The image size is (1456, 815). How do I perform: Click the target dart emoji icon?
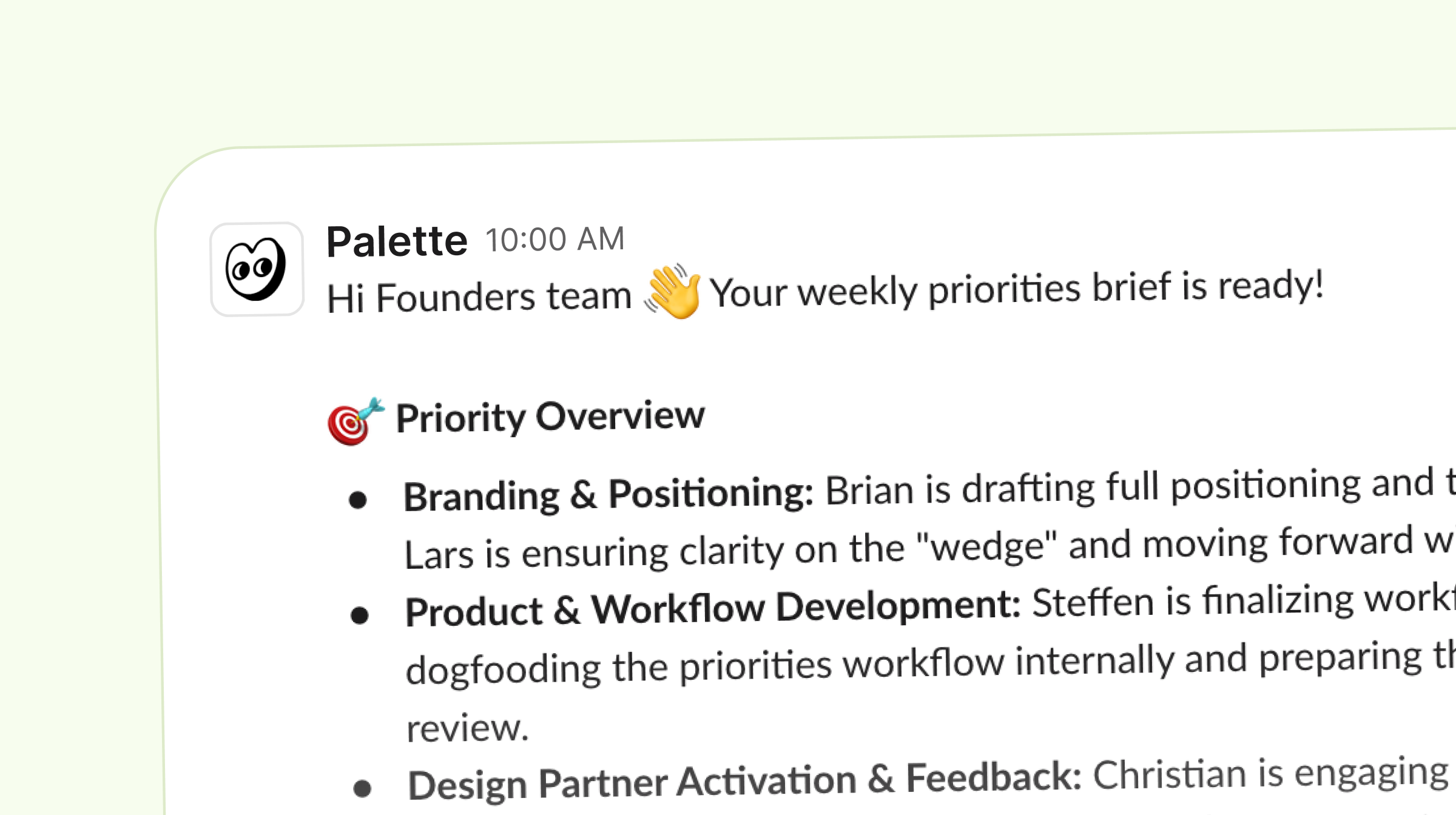coord(356,422)
